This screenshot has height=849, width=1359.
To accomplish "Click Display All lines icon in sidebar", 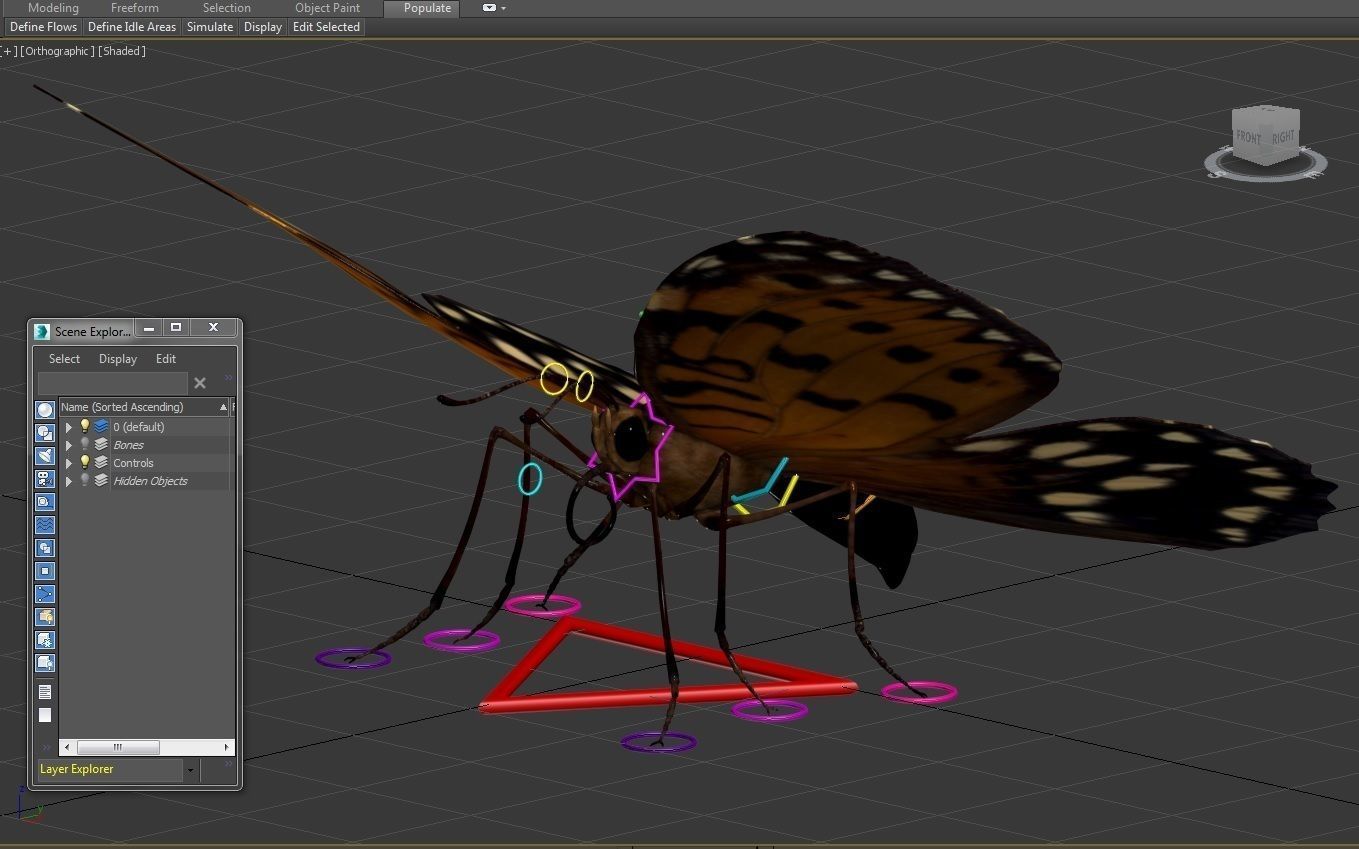I will click(45, 692).
